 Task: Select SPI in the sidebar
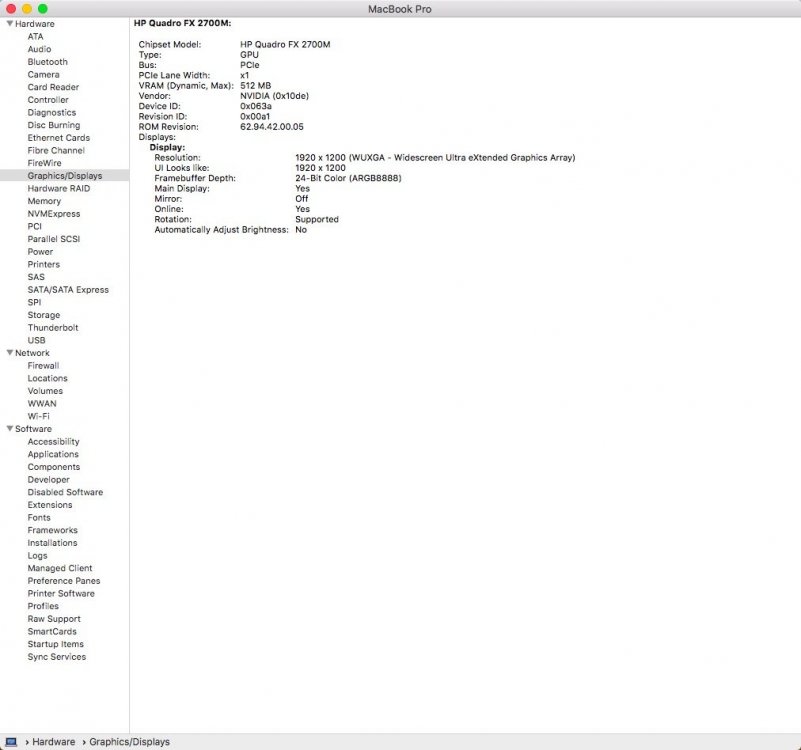point(34,302)
